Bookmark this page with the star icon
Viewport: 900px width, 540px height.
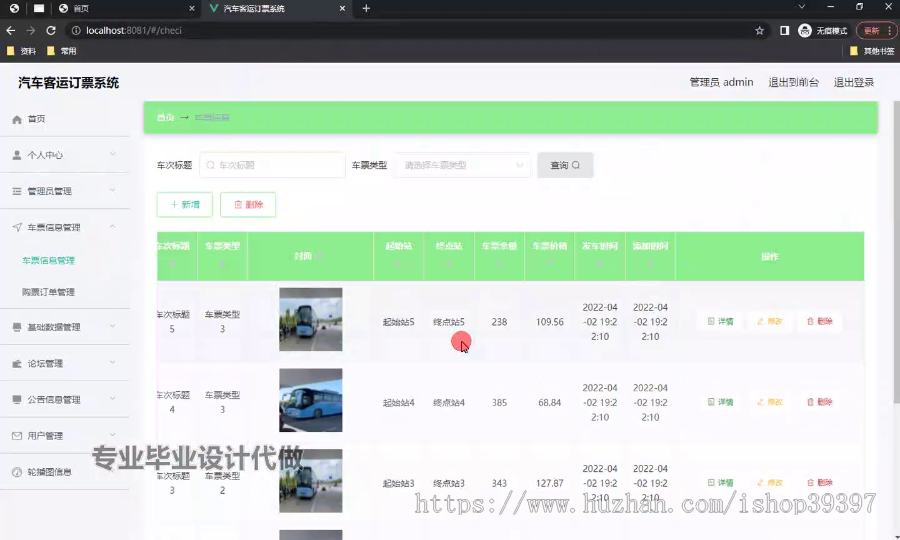pos(759,30)
